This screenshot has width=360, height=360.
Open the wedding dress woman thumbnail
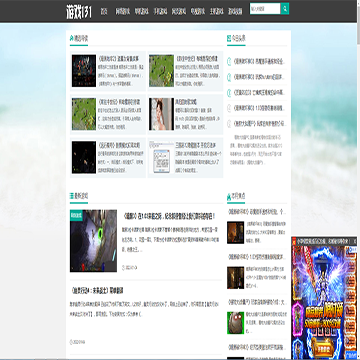(x=161, y=114)
